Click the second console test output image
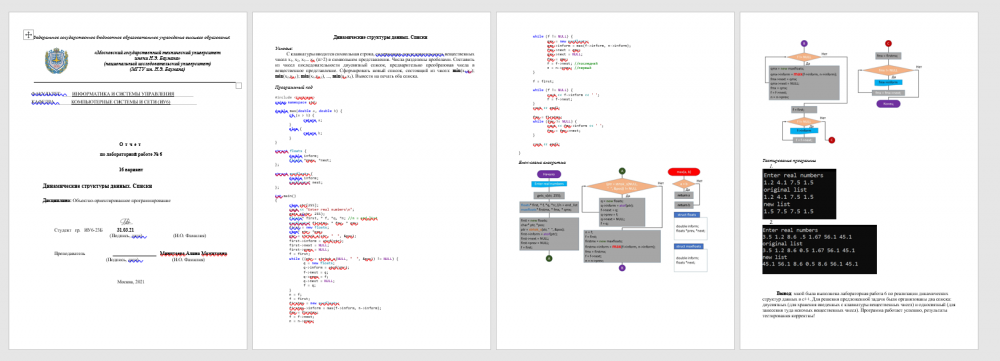This screenshot has width=1000, height=361. pyautogui.click(x=819, y=249)
